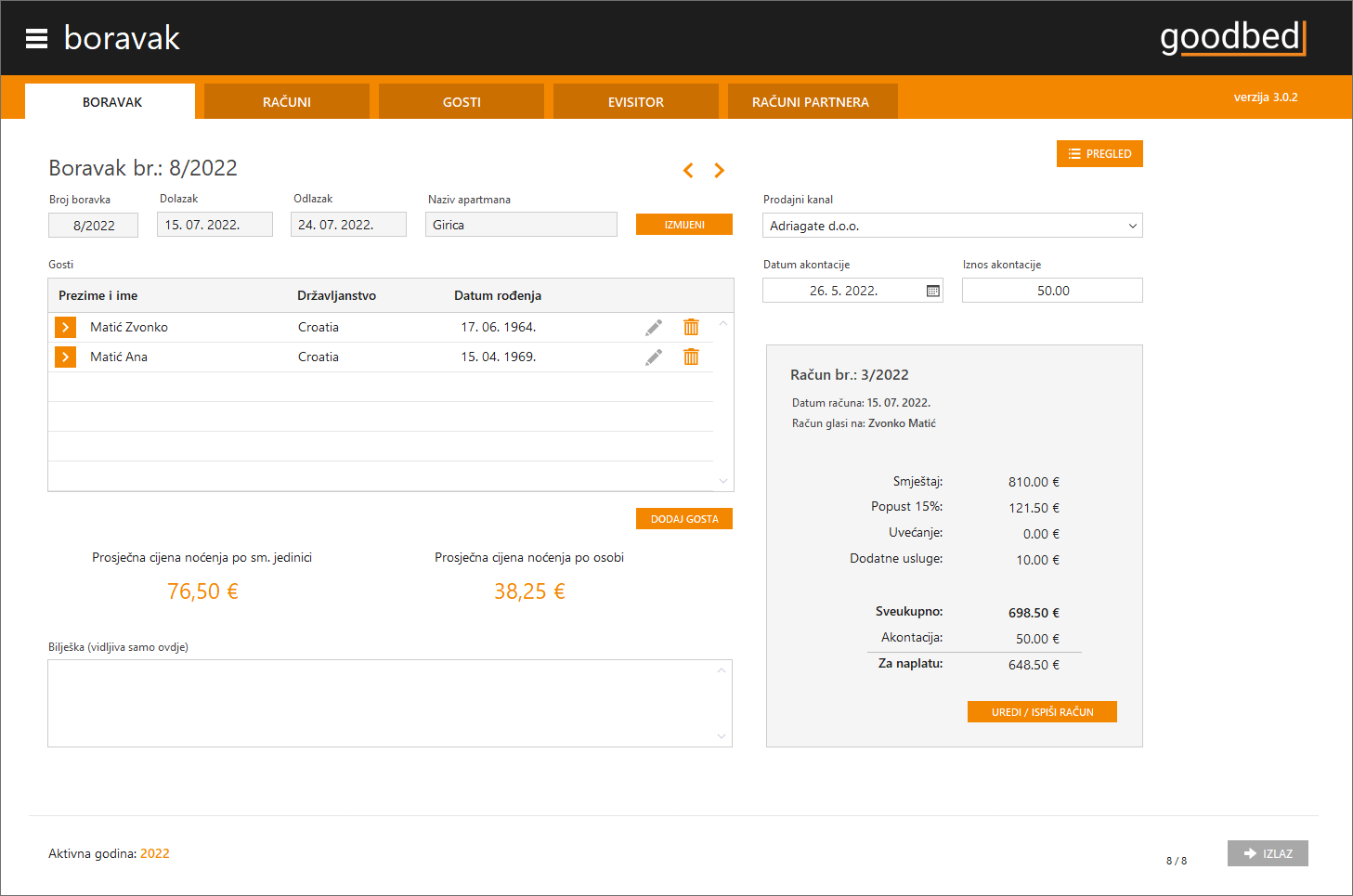
Task: Click the Boravak br.: 8/2022 title
Action: click(x=143, y=168)
